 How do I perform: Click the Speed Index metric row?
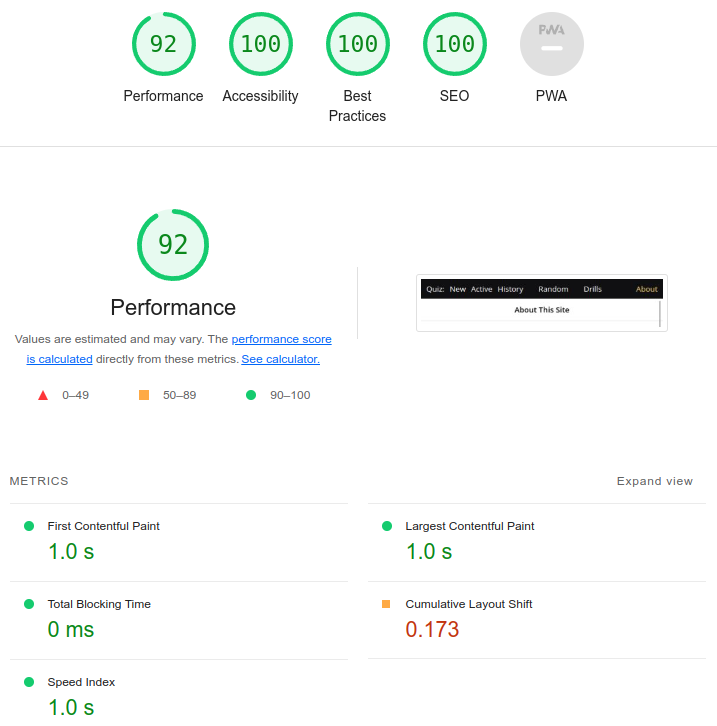(81, 682)
